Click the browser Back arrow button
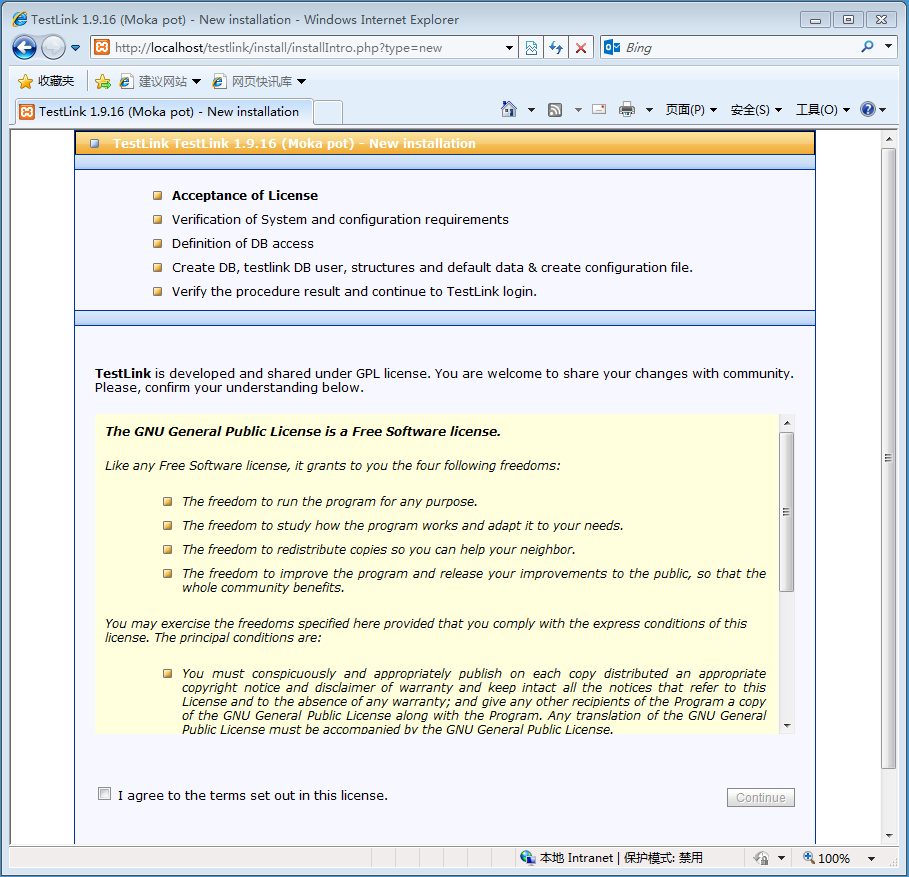The width and height of the screenshot is (909, 877). pyautogui.click(x=24, y=48)
